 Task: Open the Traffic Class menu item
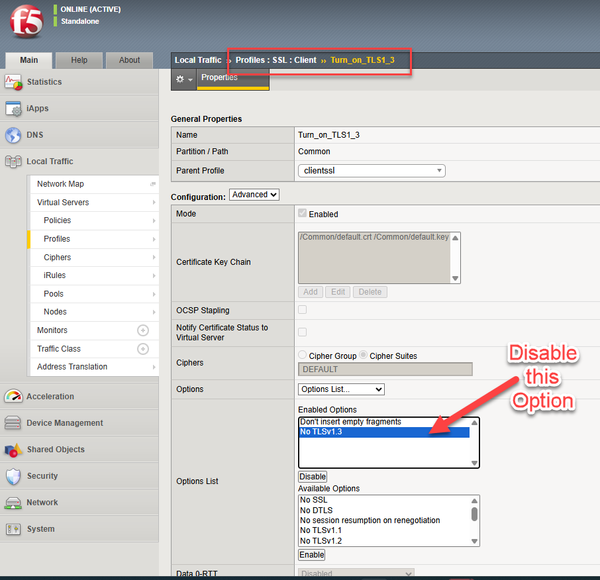click(59, 349)
